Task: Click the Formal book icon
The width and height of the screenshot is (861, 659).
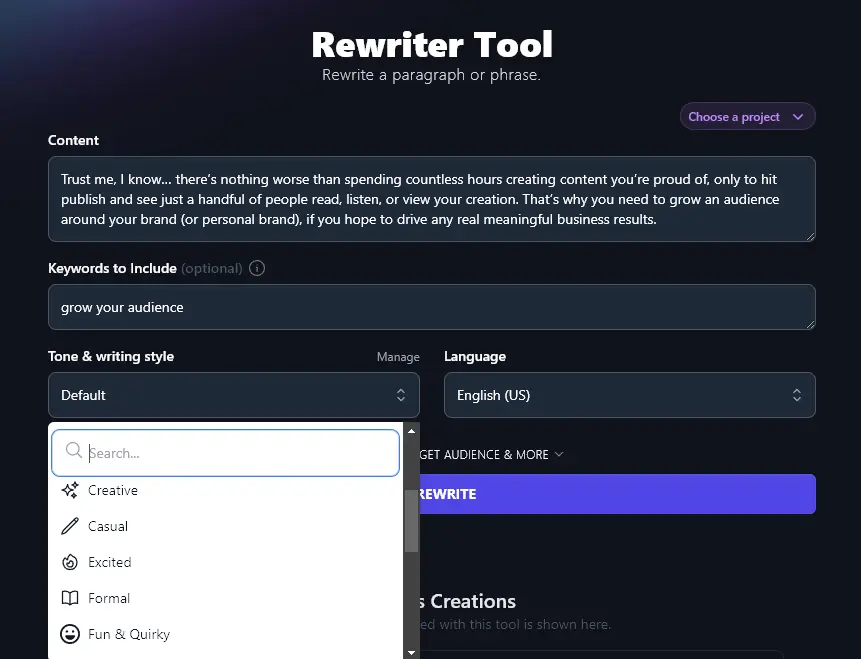Action: coord(70,598)
